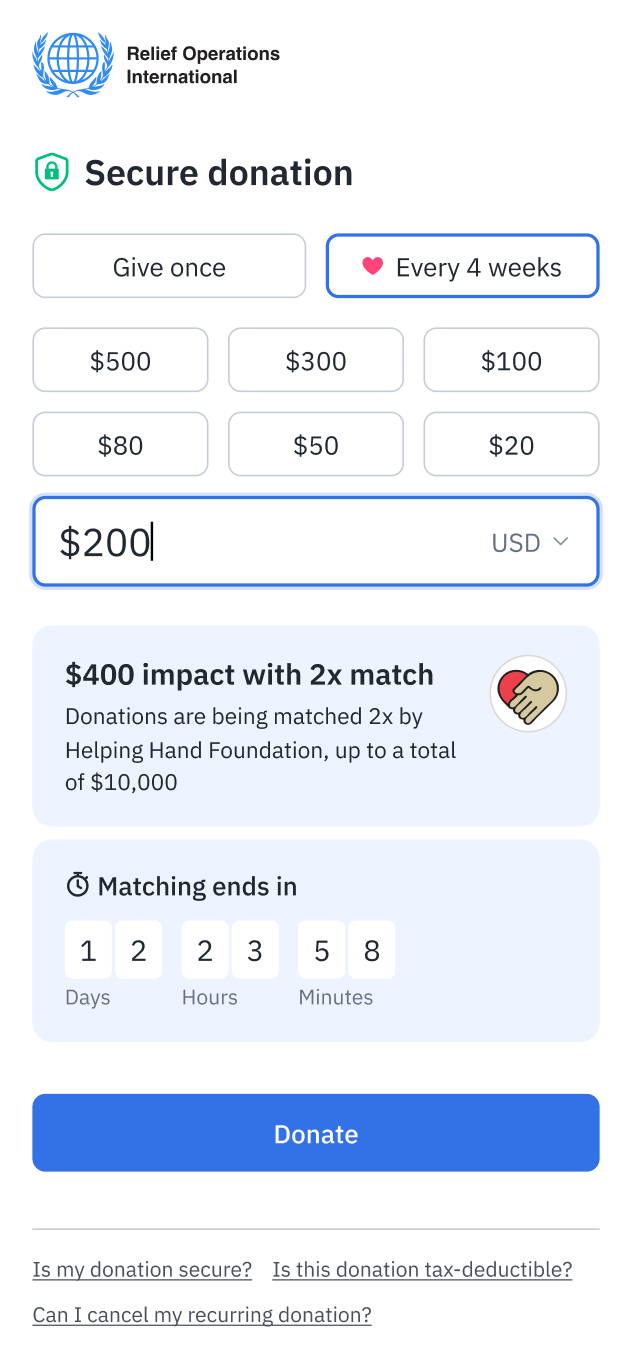632x1360 pixels.
Task: Open the USD currency dropdown
Action: coord(529,542)
